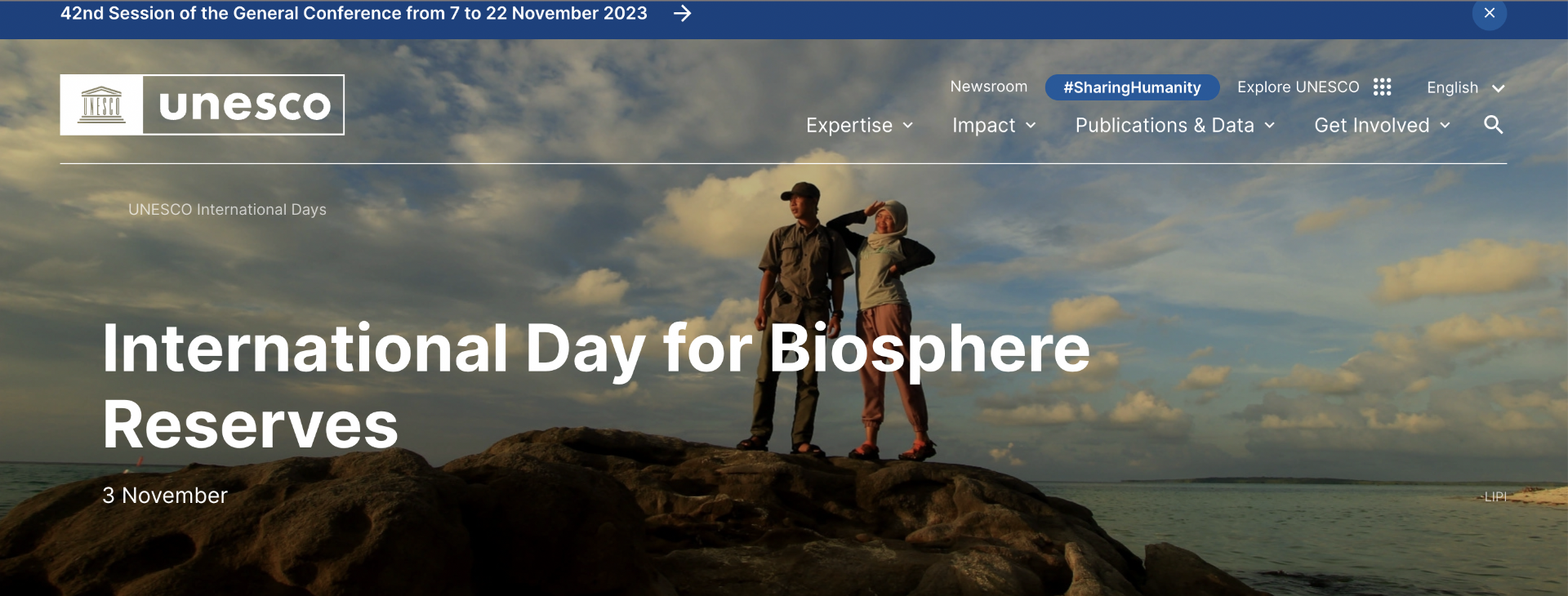Open the Expertise menu
This screenshot has width=1568, height=596.
click(x=849, y=126)
